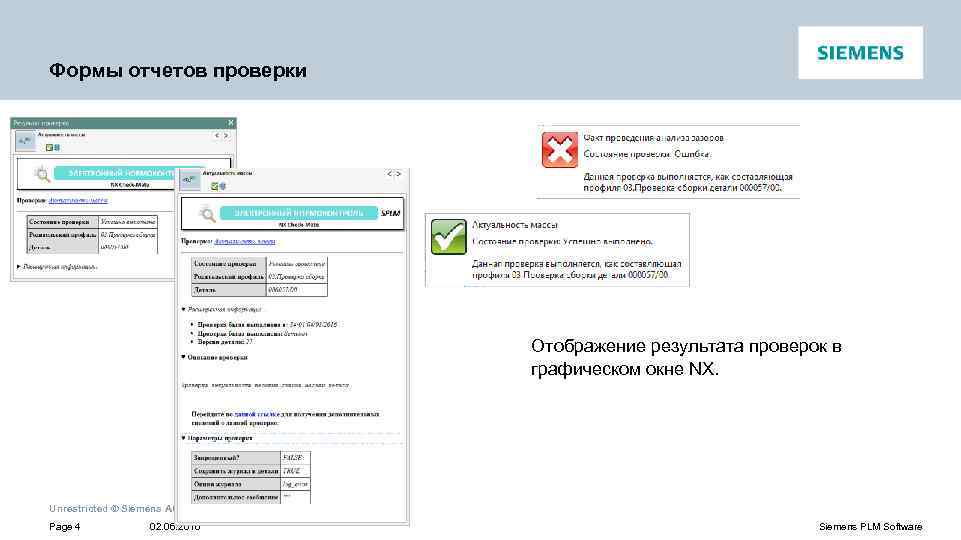This screenshot has width=961, height=540.
Task: Click 'Состояние проверки: Ошибка' line
Action: click(x=647, y=154)
